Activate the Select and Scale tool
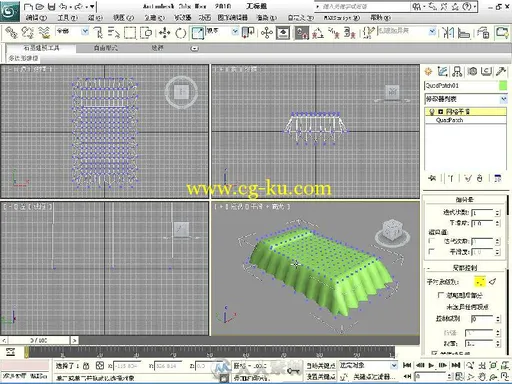This screenshot has height=384, width=512. (197, 33)
